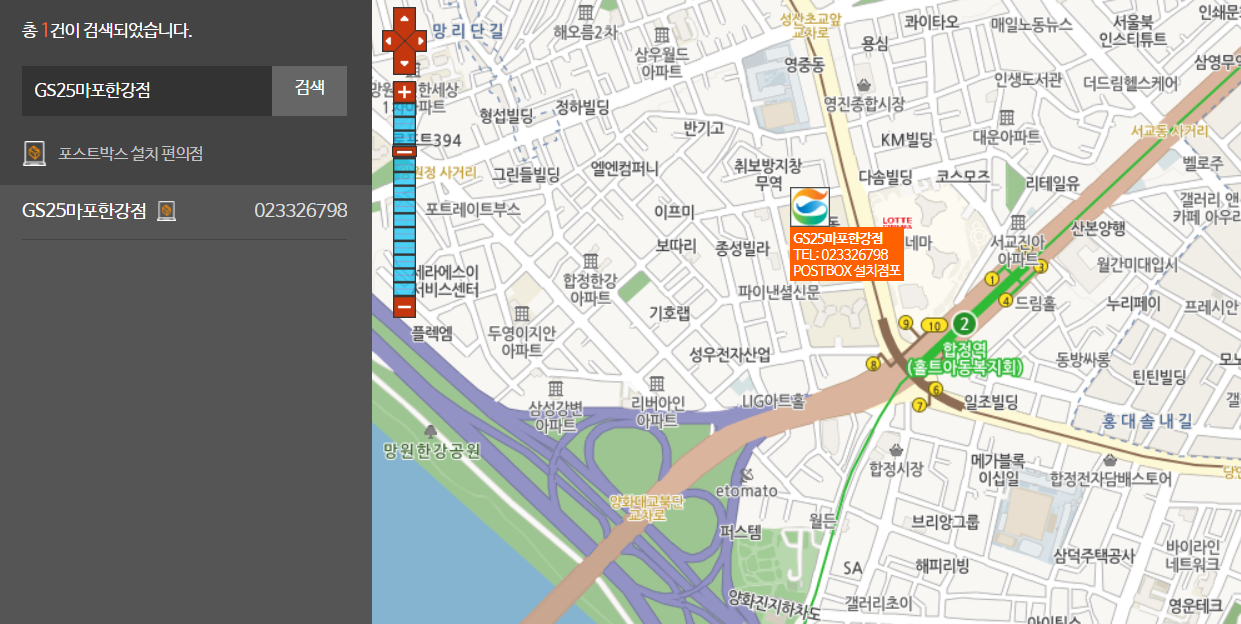Click the 성우전자산업 map label
The width and height of the screenshot is (1241, 624).
pyautogui.click(x=730, y=354)
